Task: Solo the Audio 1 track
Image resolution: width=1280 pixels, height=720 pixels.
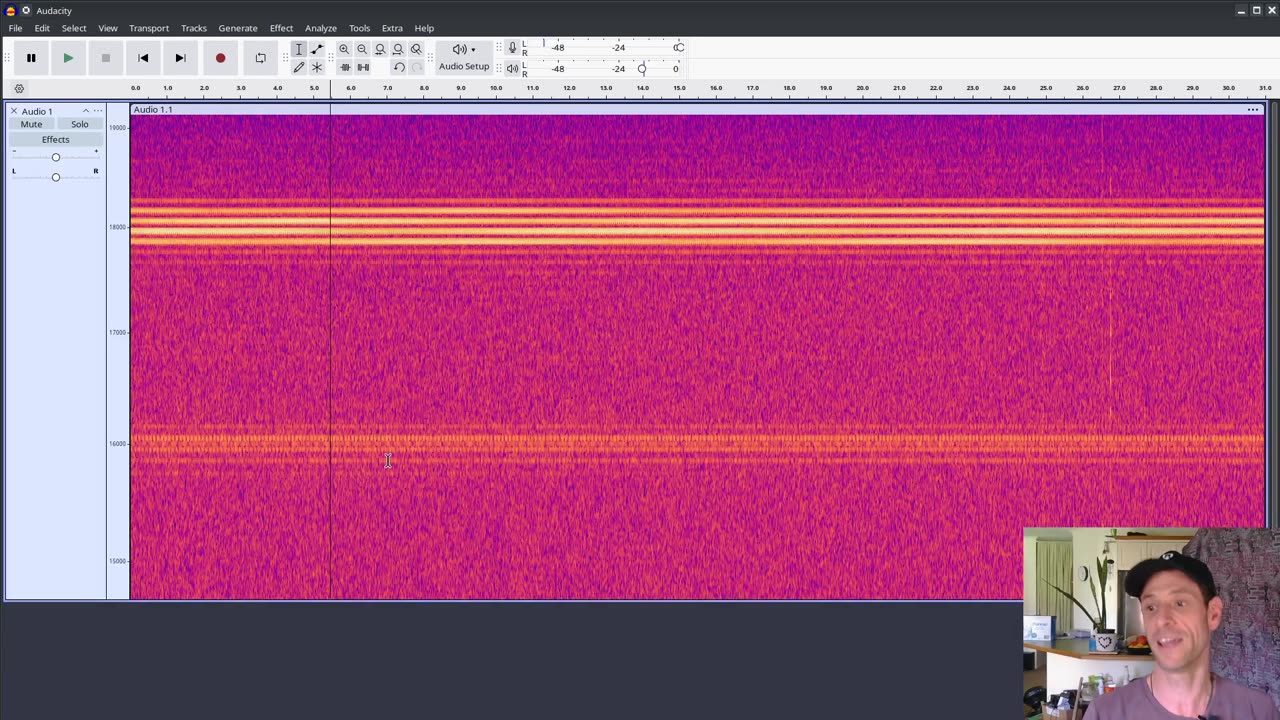Action: 80,124
